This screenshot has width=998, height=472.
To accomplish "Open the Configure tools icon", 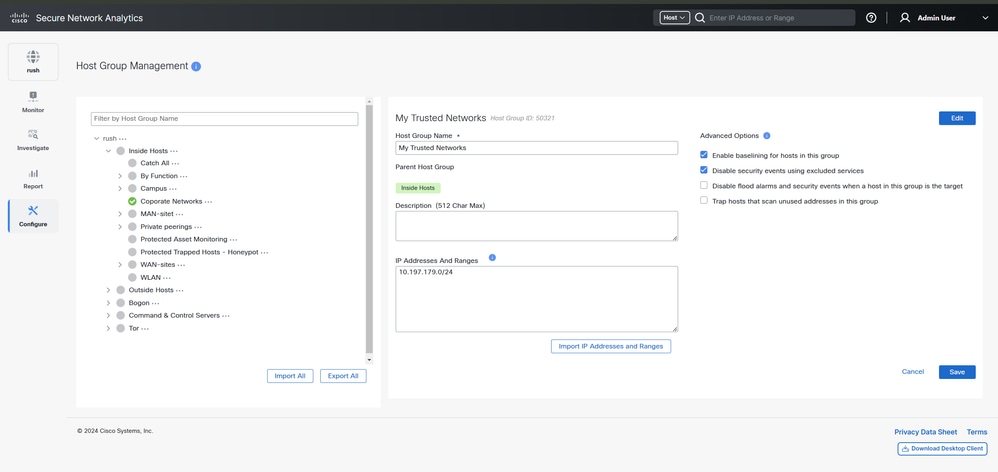I will click(x=33, y=211).
